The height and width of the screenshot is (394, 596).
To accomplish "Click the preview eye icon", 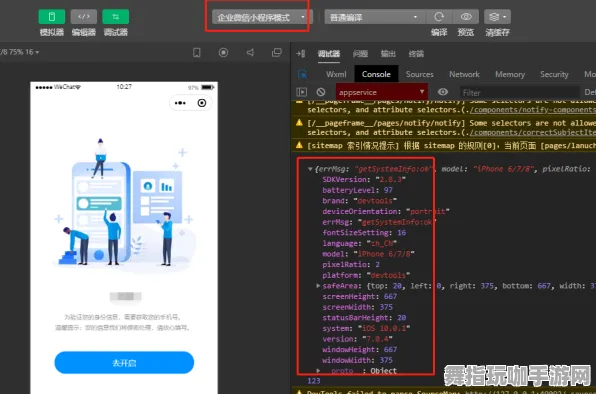I will (466, 17).
